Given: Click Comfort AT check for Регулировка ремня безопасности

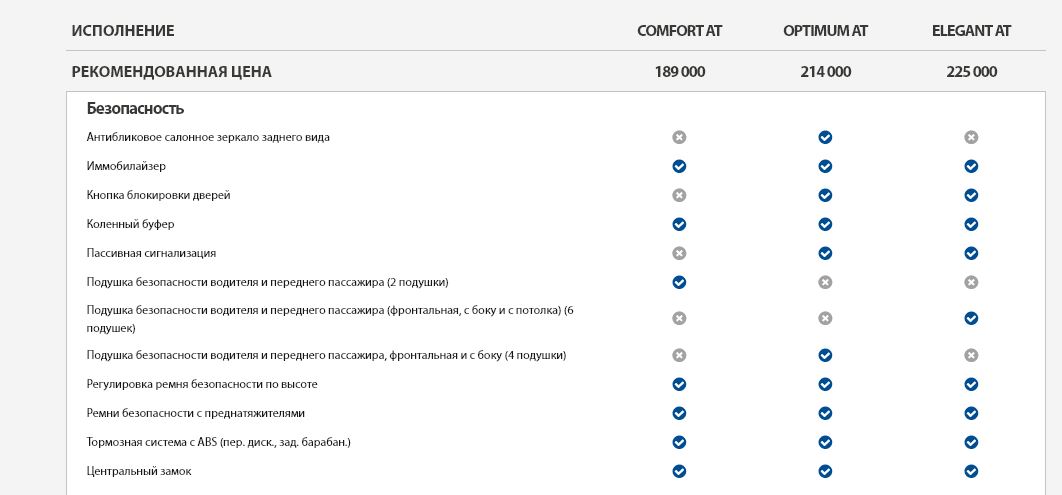Looking at the screenshot, I should tap(679, 384).
